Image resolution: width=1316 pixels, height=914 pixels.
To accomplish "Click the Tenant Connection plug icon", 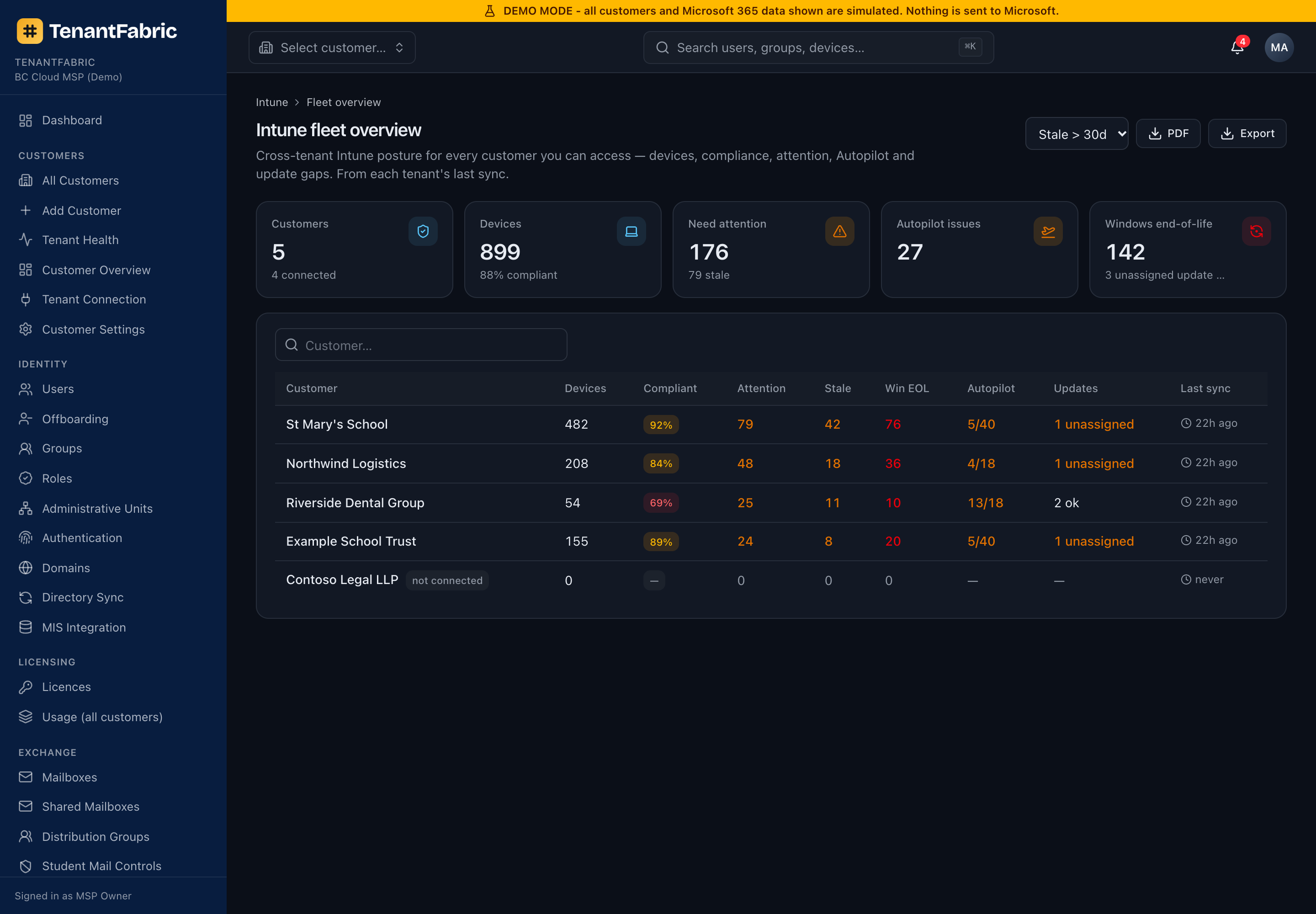I will tap(26, 299).
